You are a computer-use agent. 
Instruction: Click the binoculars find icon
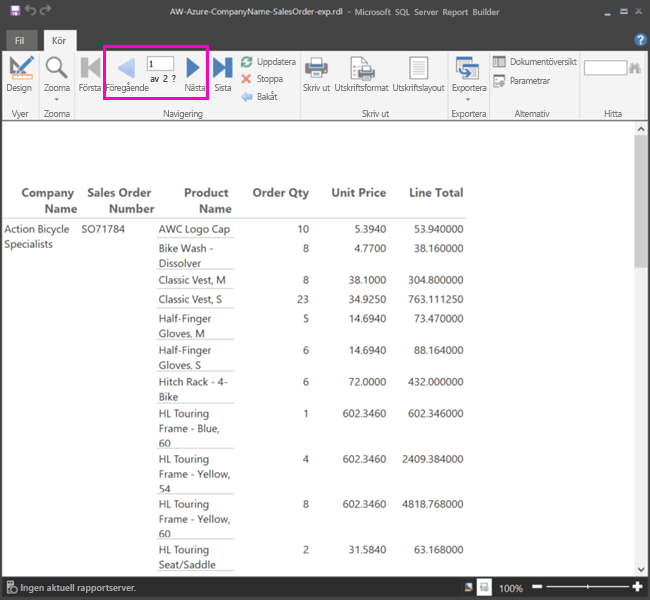point(635,68)
